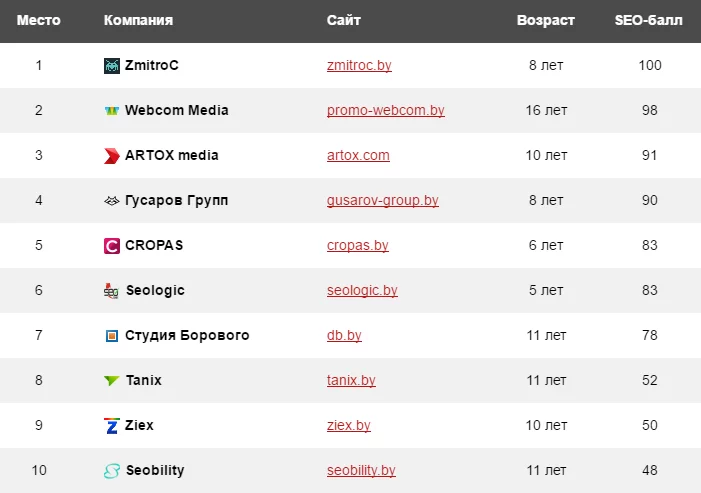Click the Seobility age 11 лет
701x493 pixels.
[546, 470]
